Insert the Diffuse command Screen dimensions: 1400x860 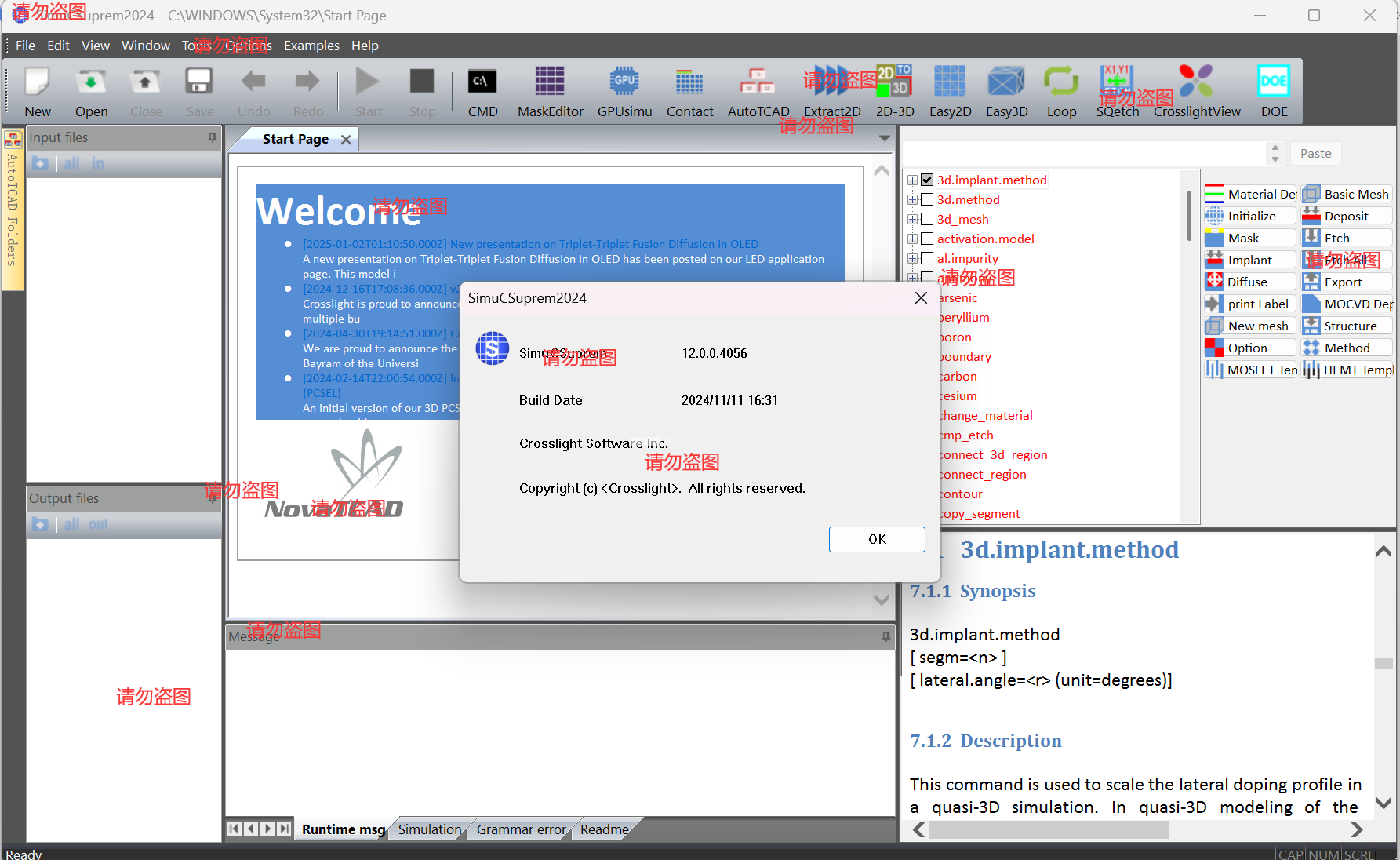coord(1250,282)
